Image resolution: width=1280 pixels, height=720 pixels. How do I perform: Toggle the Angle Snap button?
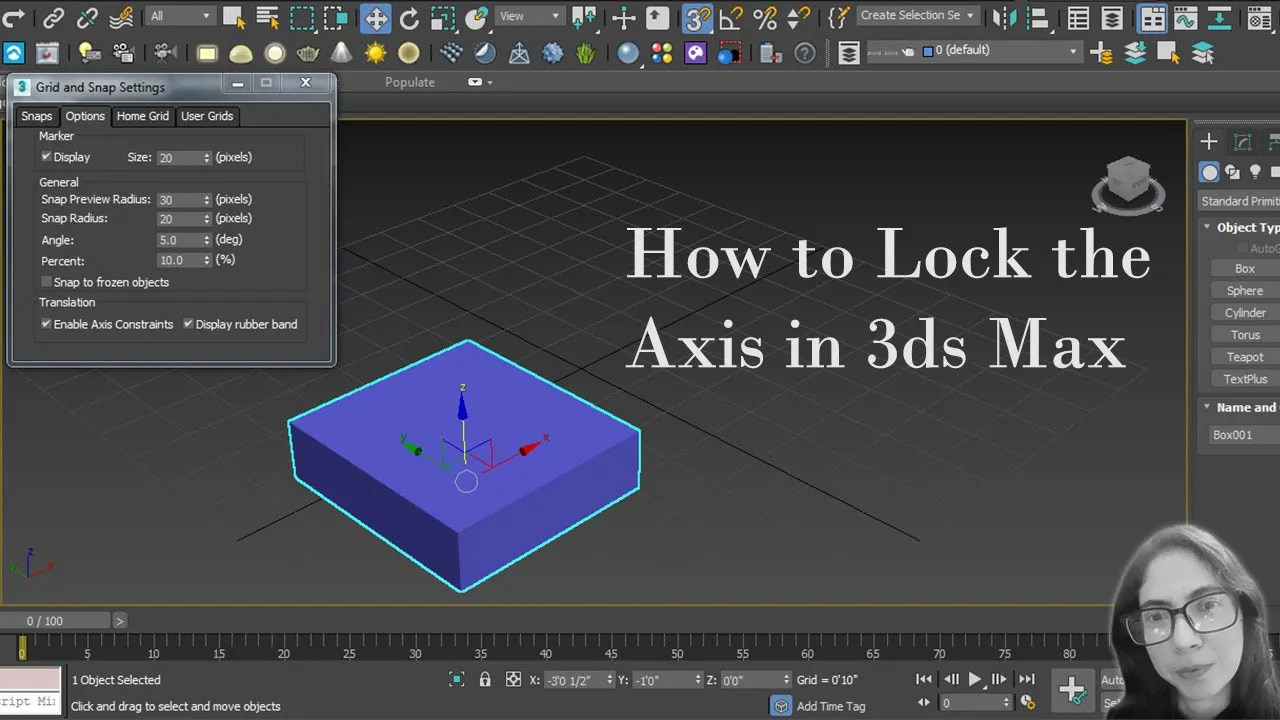[x=731, y=17]
